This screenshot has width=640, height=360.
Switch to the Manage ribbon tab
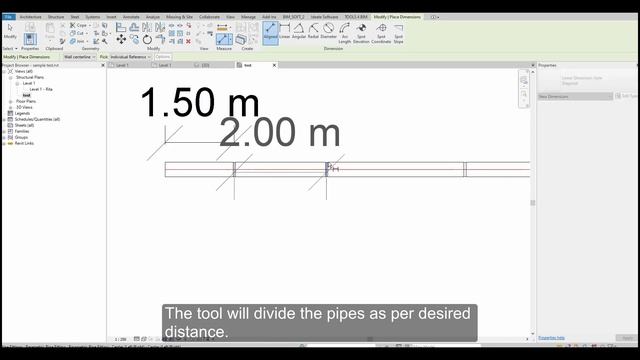[248, 17]
